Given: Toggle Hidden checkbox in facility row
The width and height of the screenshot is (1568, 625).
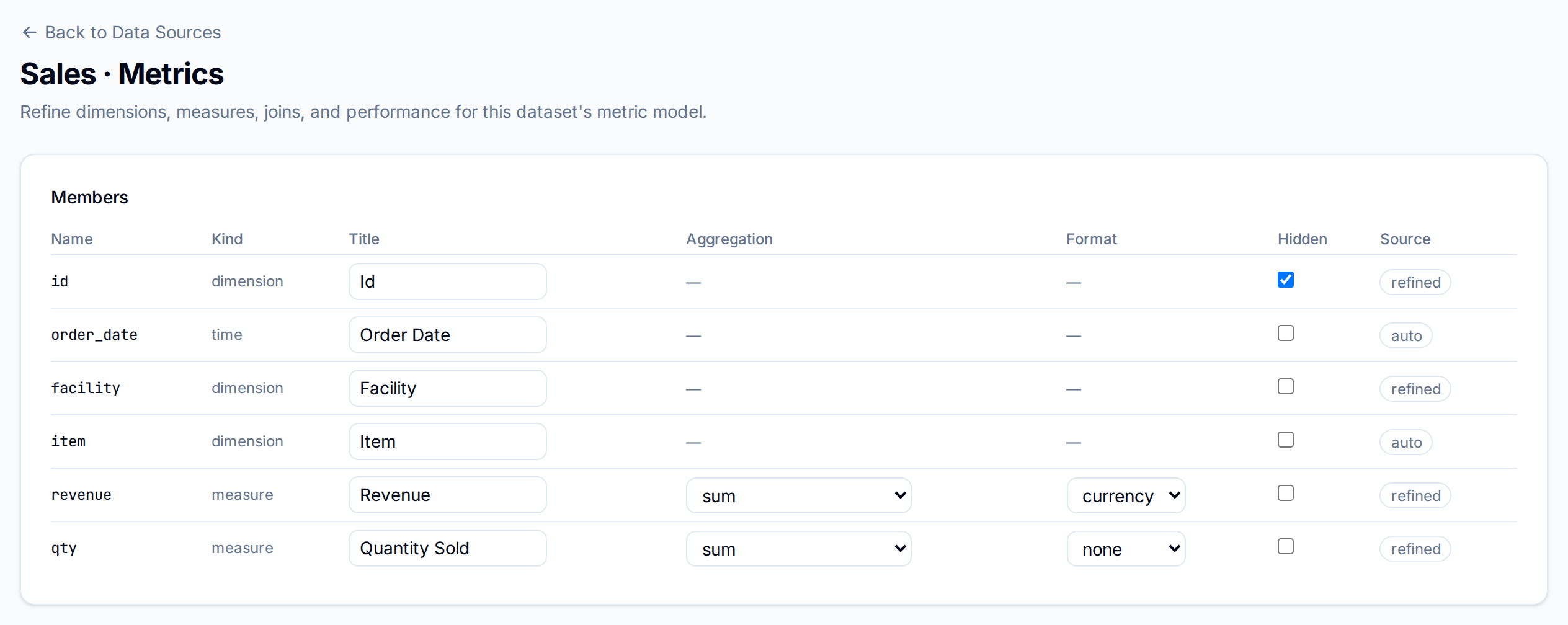Looking at the screenshot, I should click(1286, 386).
